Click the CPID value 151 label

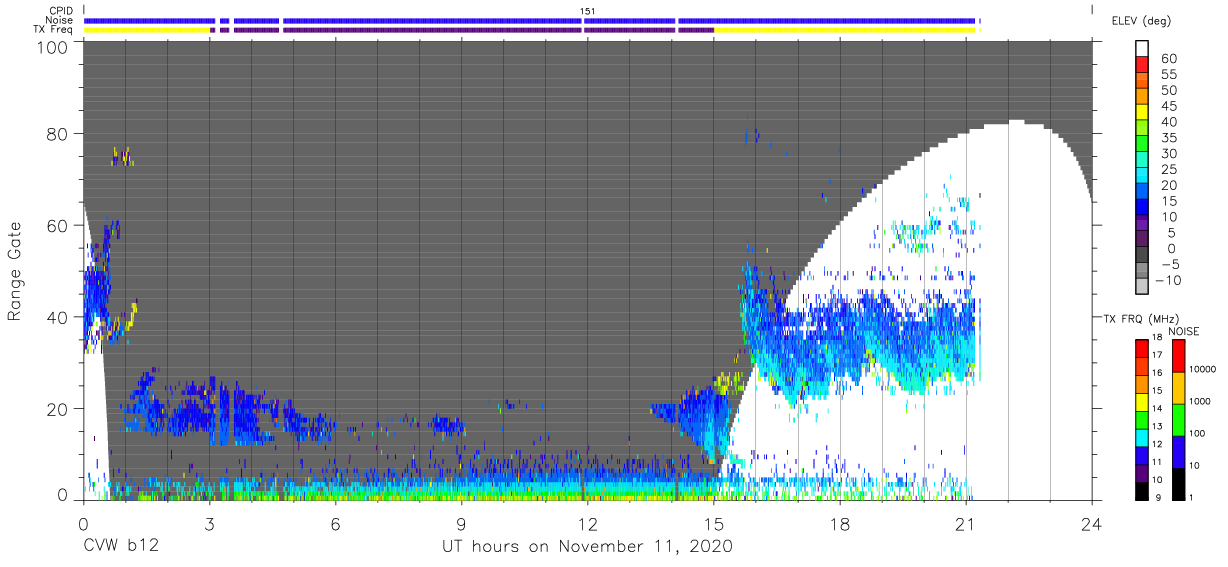click(587, 10)
